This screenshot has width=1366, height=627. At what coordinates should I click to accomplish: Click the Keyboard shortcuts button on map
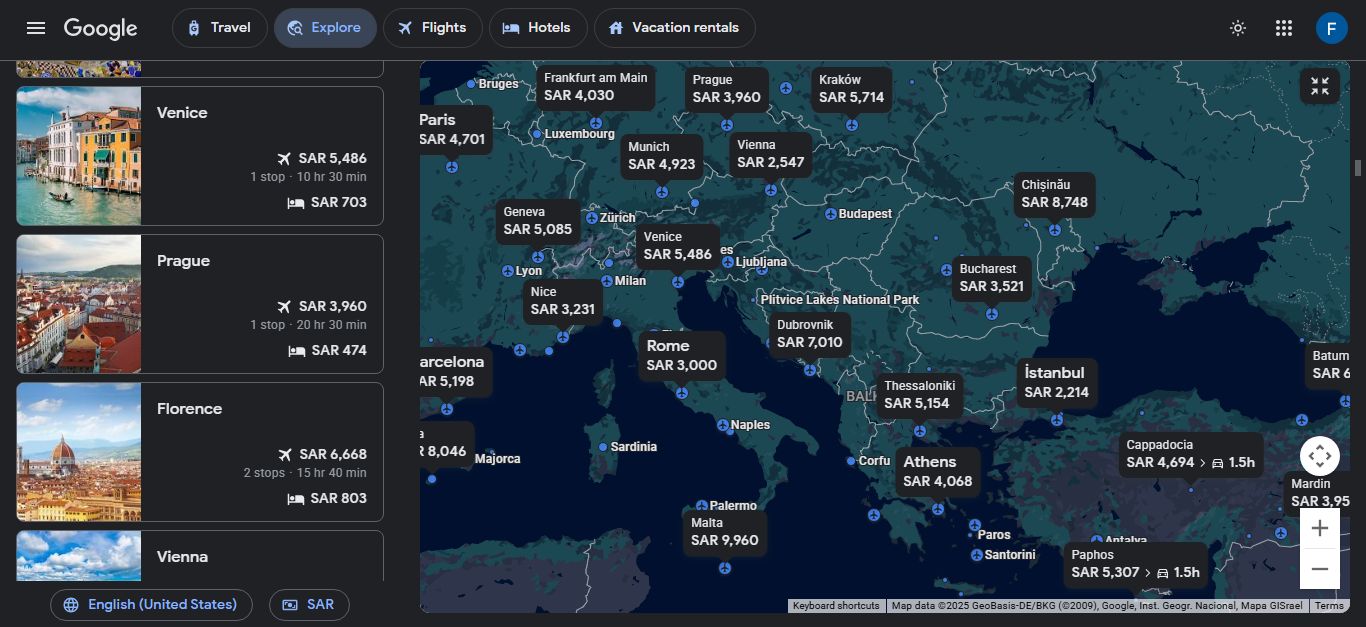pyautogui.click(x=836, y=606)
